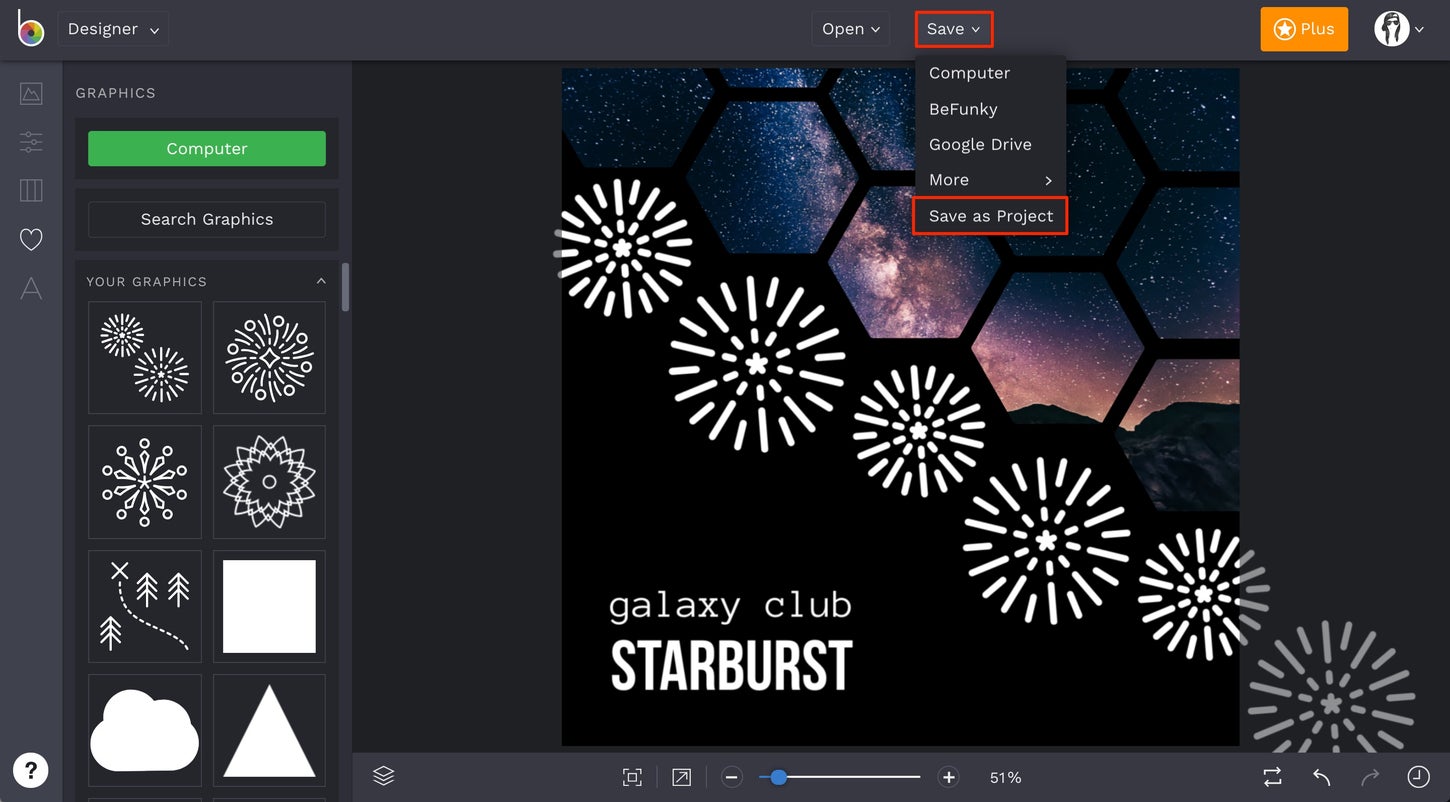The image size is (1450, 802).
Task: Open the Text tool sidebar icon
Action: point(31,288)
